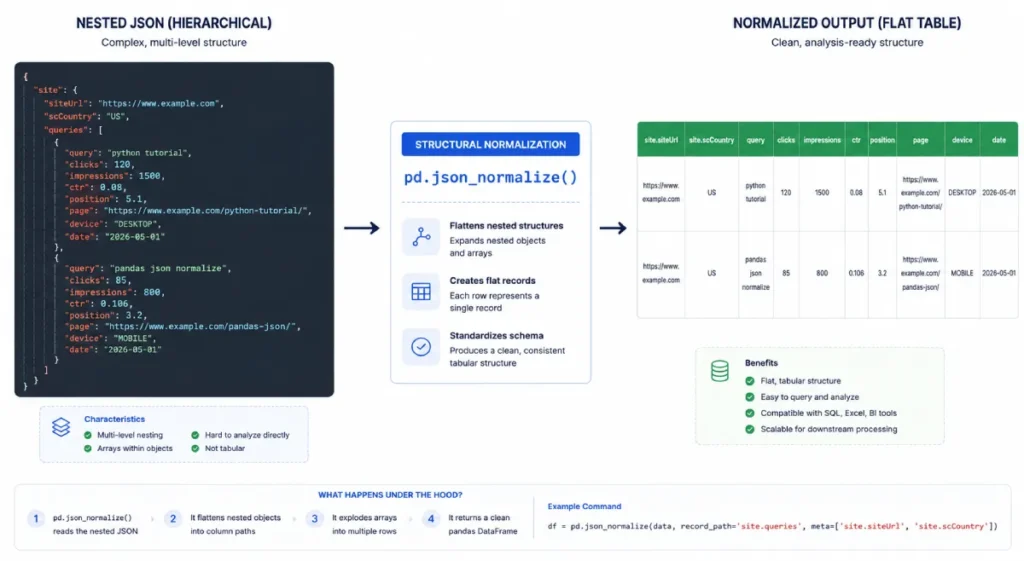This screenshot has height=561, width=1024.
Task: Click the Standardizes schema checkmark circle icon
Action: (421, 347)
